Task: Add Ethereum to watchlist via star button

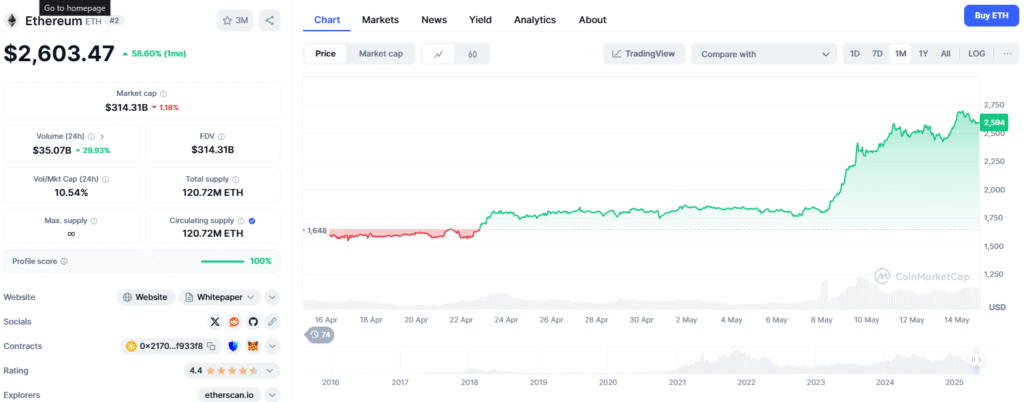Action: pyautogui.click(x=235, y=20)
